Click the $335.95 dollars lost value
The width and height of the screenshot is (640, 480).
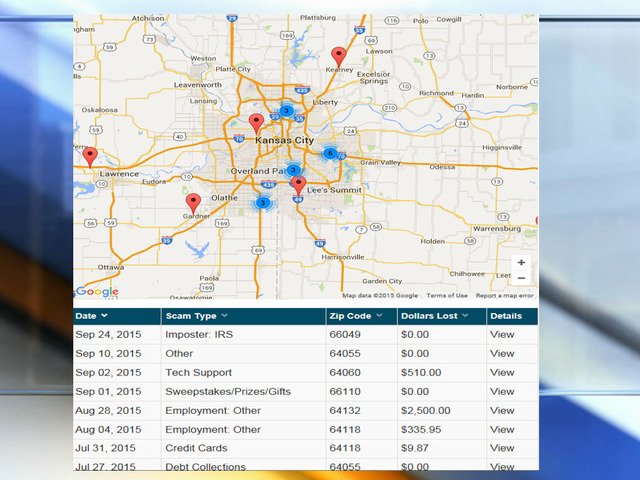coord(421,429)
